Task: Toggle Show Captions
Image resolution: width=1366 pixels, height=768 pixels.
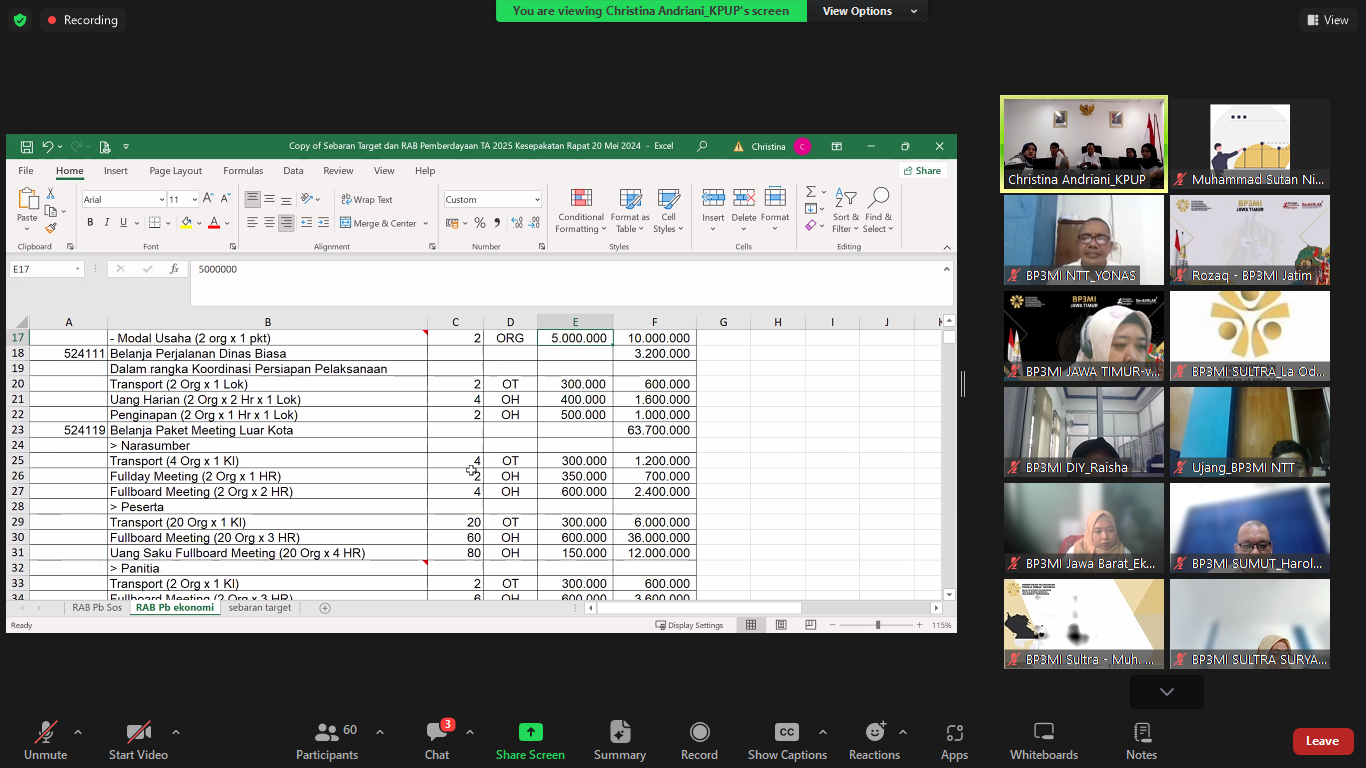Action: [787, 740]
